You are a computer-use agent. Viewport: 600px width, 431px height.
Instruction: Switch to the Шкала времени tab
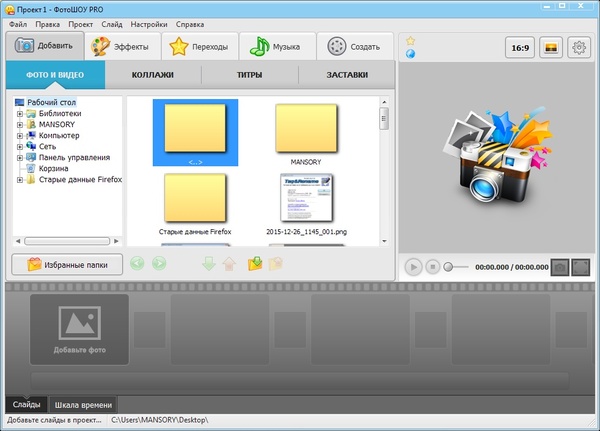click(85, 404)
